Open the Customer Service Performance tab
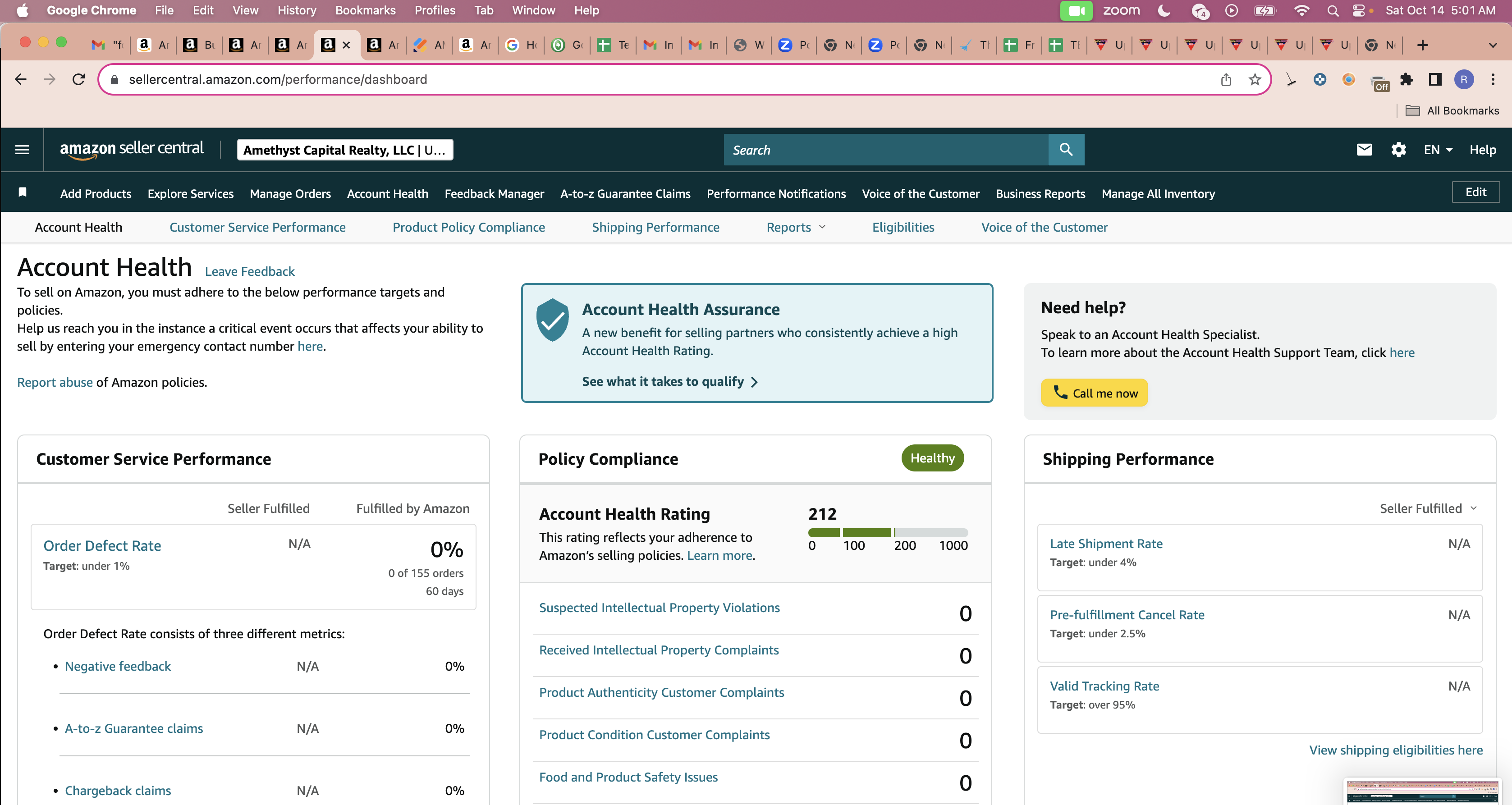The height and width of the screenshot is (805, 1512). [x=258, y=227]
